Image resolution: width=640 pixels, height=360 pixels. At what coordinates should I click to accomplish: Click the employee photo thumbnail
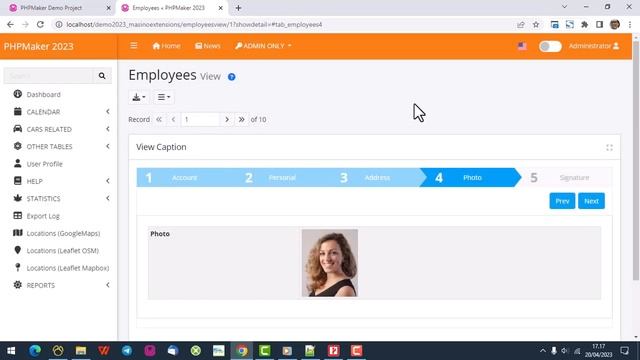pos(330,263)
